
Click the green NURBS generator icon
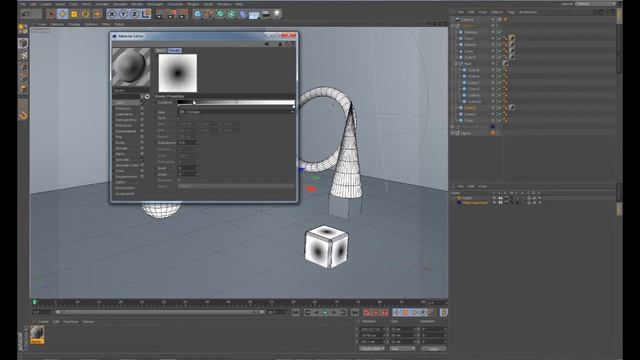[x=220, y=14]
